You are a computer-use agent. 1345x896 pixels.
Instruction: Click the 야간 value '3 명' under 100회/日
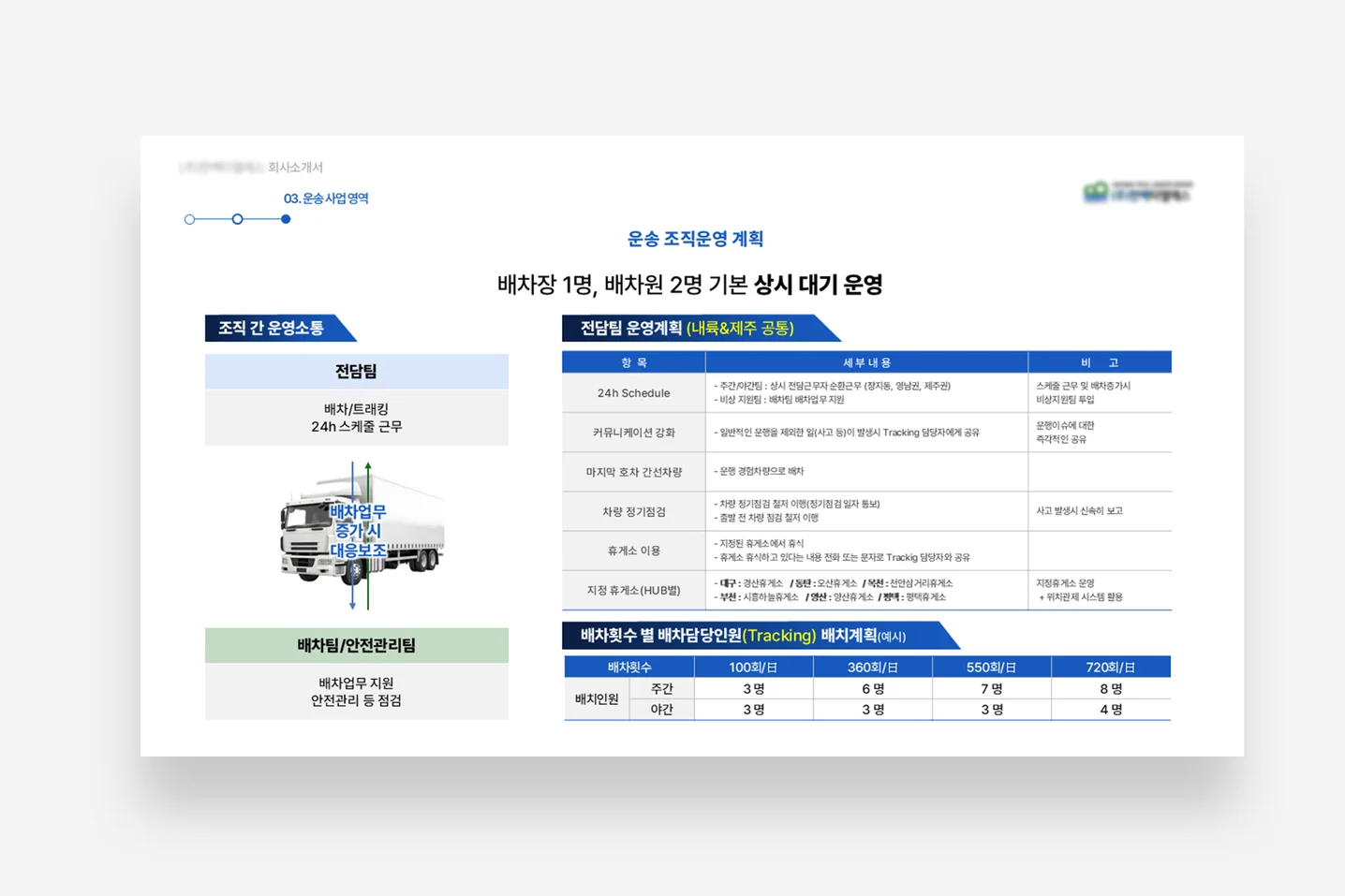coord(754,710)
